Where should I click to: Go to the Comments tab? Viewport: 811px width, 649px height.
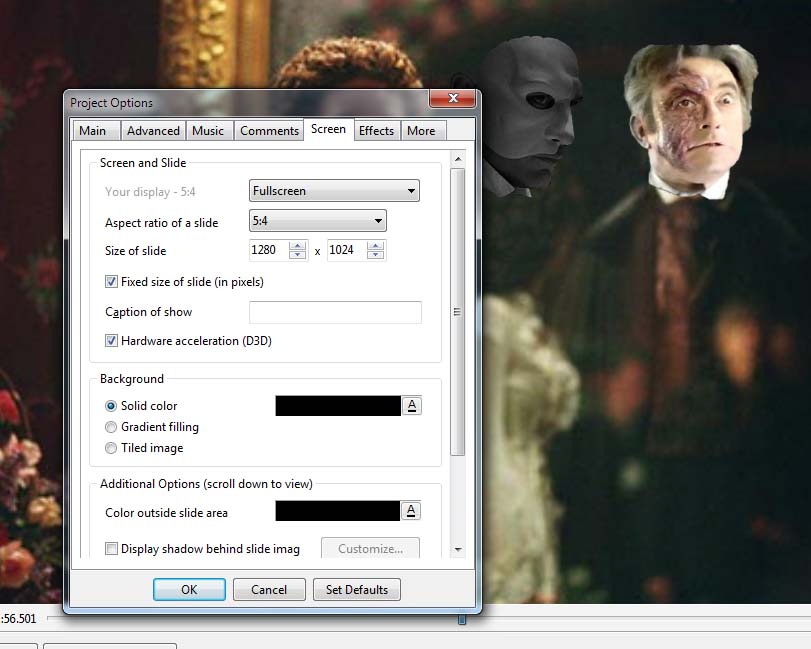pyautogui.click(x=269, y=131)
